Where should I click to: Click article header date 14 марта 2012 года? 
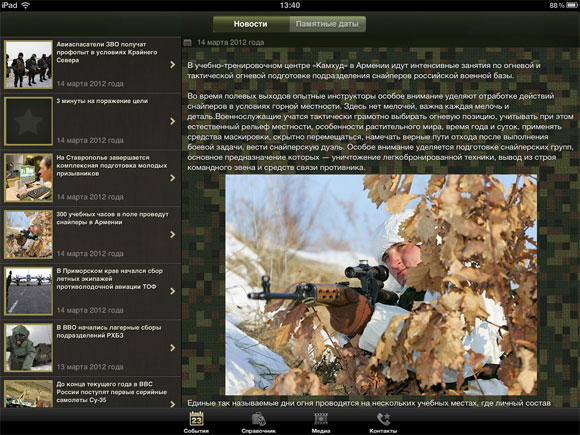[231, 43]
